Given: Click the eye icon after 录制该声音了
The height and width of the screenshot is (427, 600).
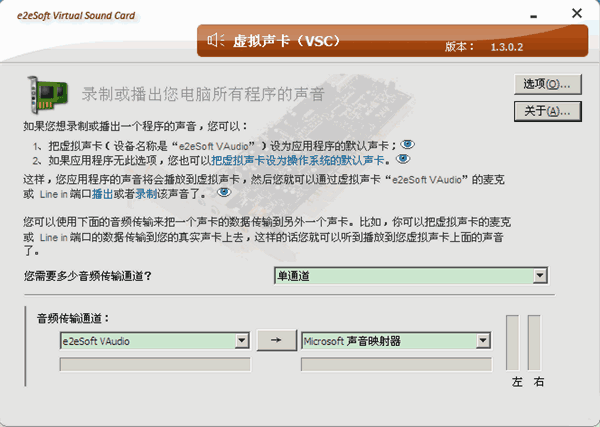Looking at the screenshot, I should tap(224, 192).
